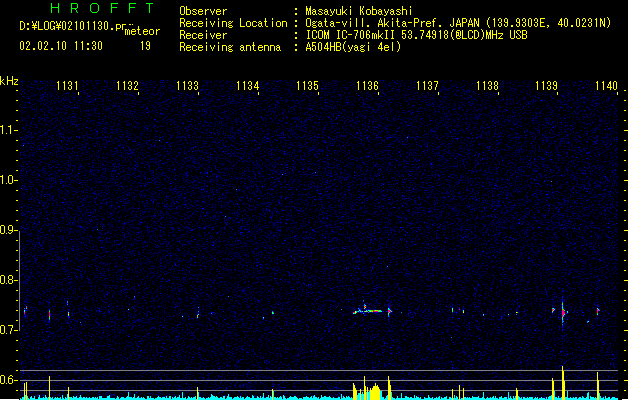Select the date stamp 02.02.10 11:30
Screen dimensions: 629x400
(x=61, y=46)
